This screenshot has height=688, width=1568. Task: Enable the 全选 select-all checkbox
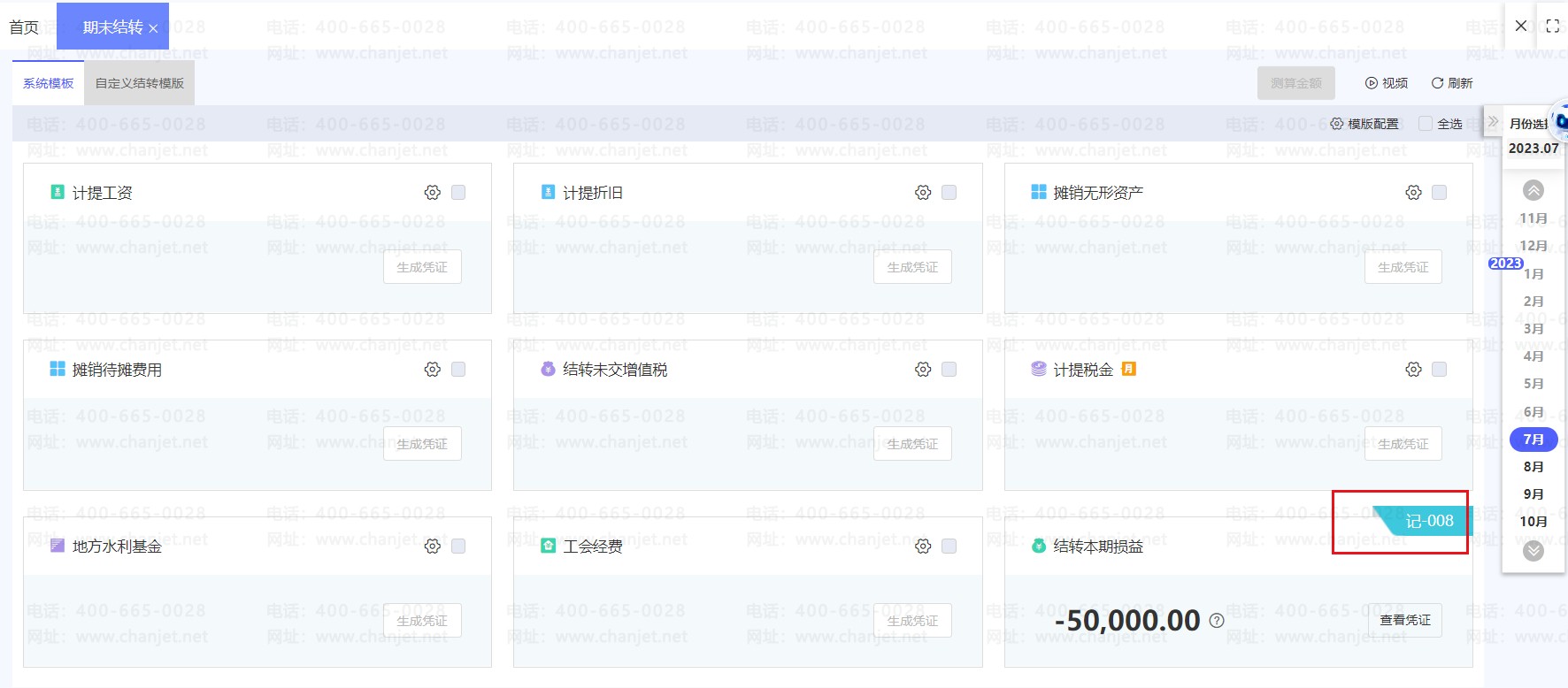(x=1425, y=124)
